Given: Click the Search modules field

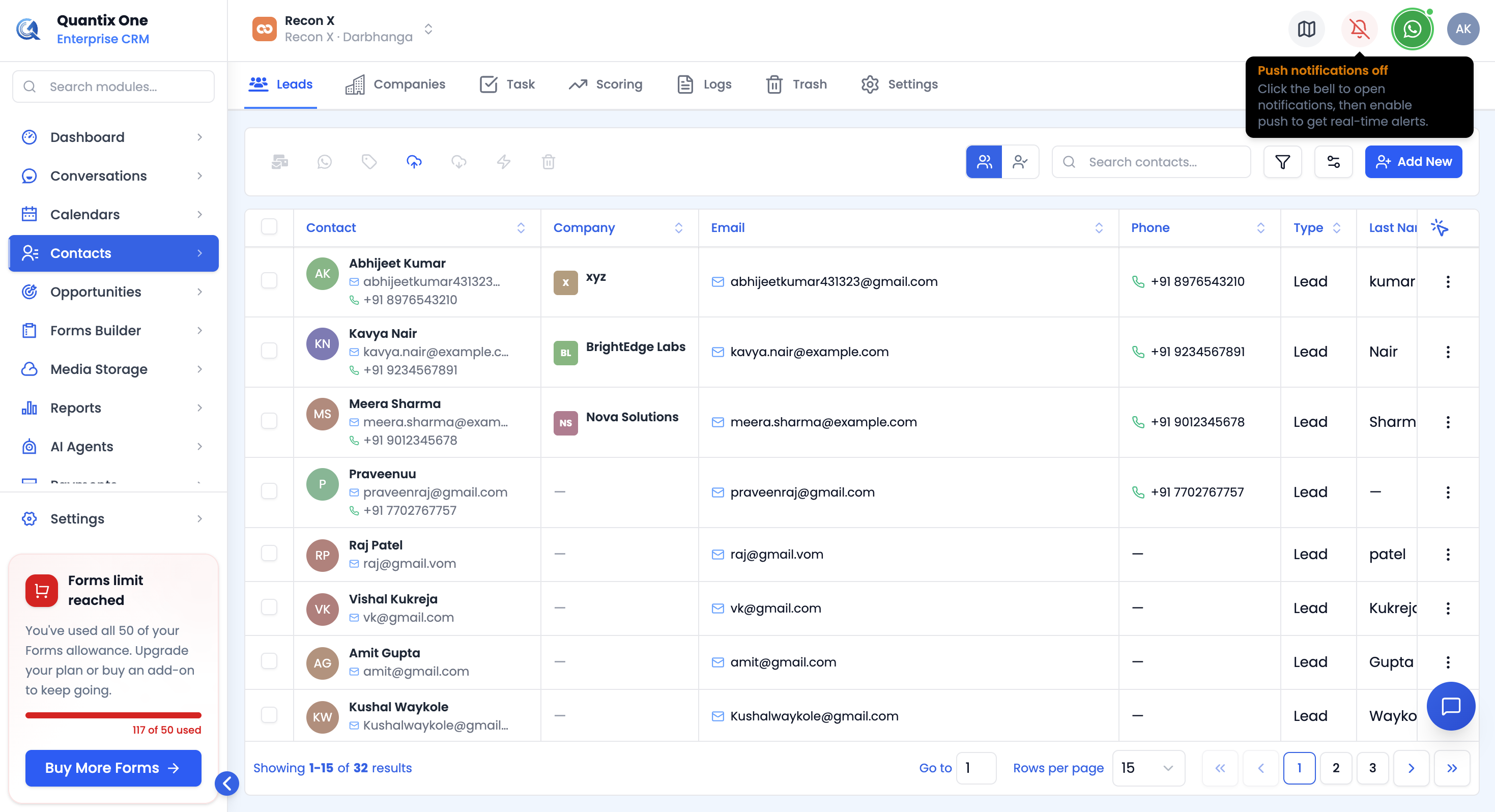Looking at the screenshot, I should [113, 86].
